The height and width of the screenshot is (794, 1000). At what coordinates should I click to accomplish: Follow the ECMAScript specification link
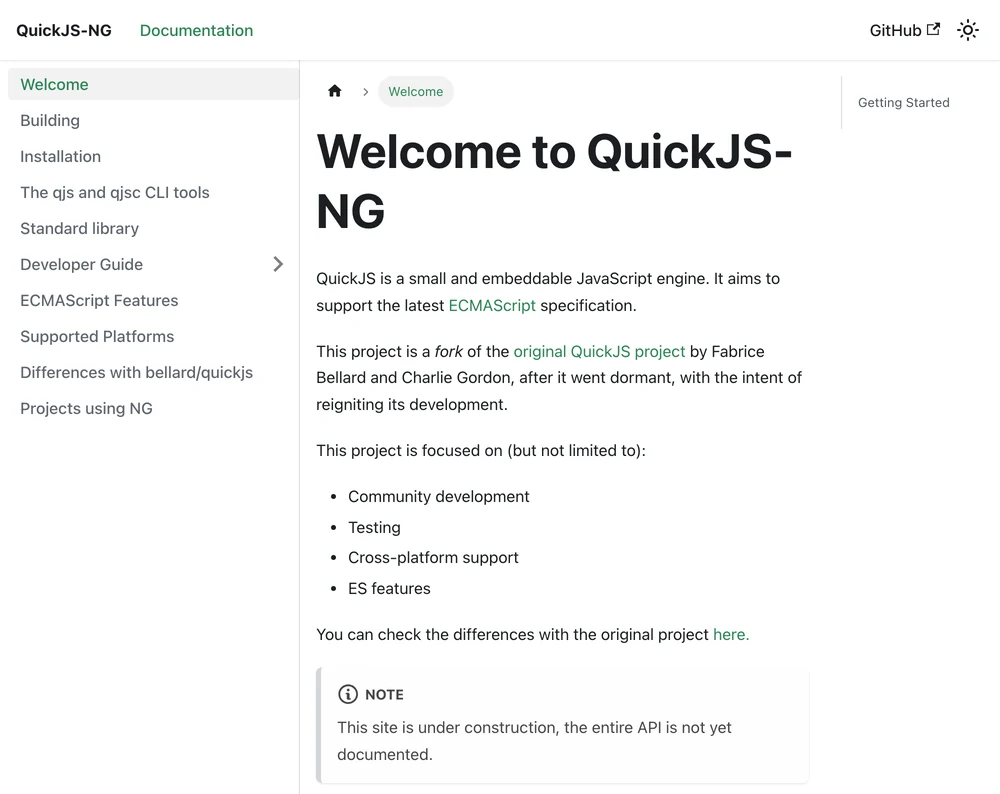(x=492, y=305)
